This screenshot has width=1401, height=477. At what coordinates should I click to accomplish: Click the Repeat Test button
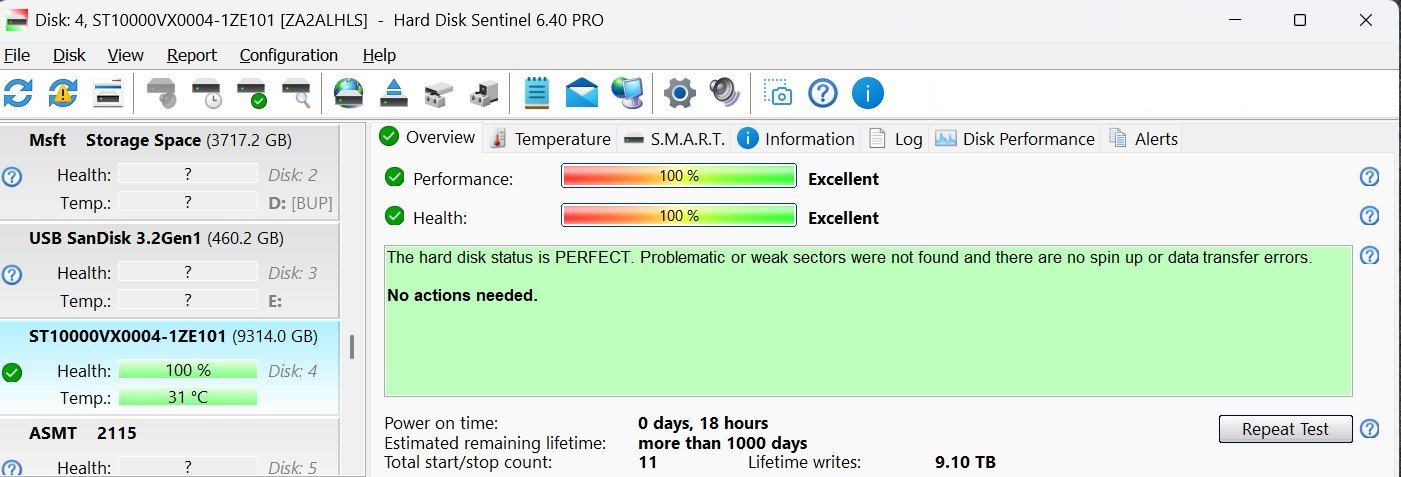(x=1285, y=429)
